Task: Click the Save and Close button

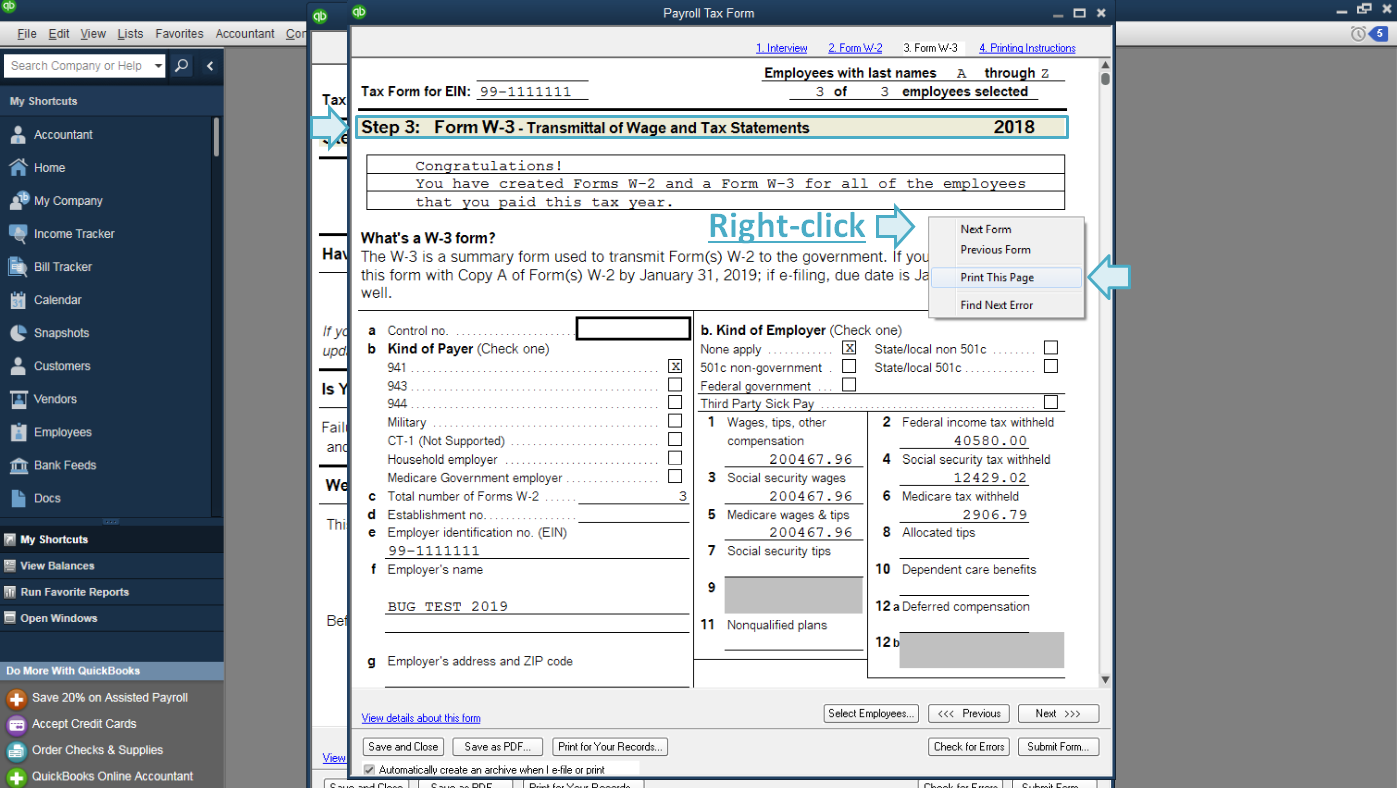Action: point(403,747)
